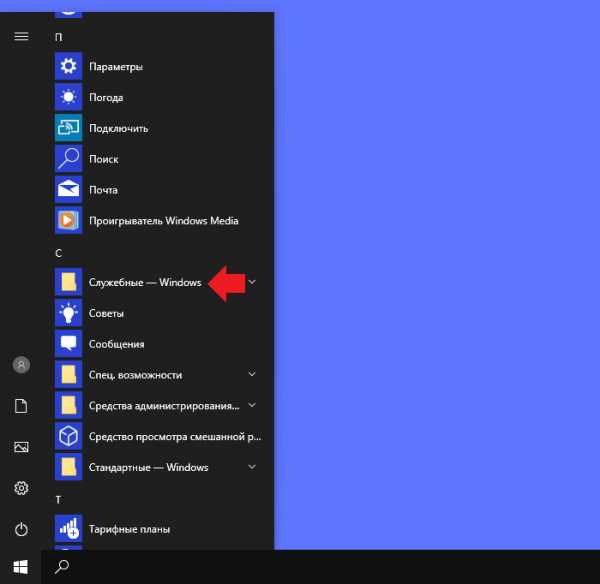600x584 pixels.
Task: Select the Подключить text label
Action: click(x=118, y=128)
